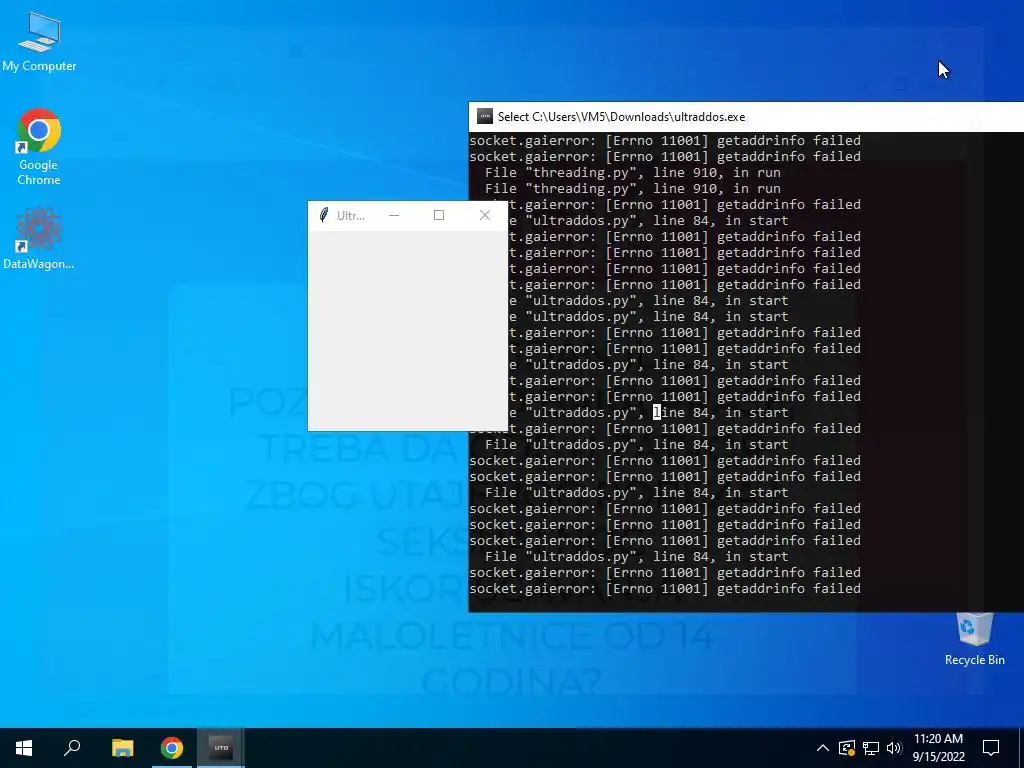This screenshot has width=1024, height=768.
Task: Click the ultraddos.exe console title text
Action: [621, 117]
